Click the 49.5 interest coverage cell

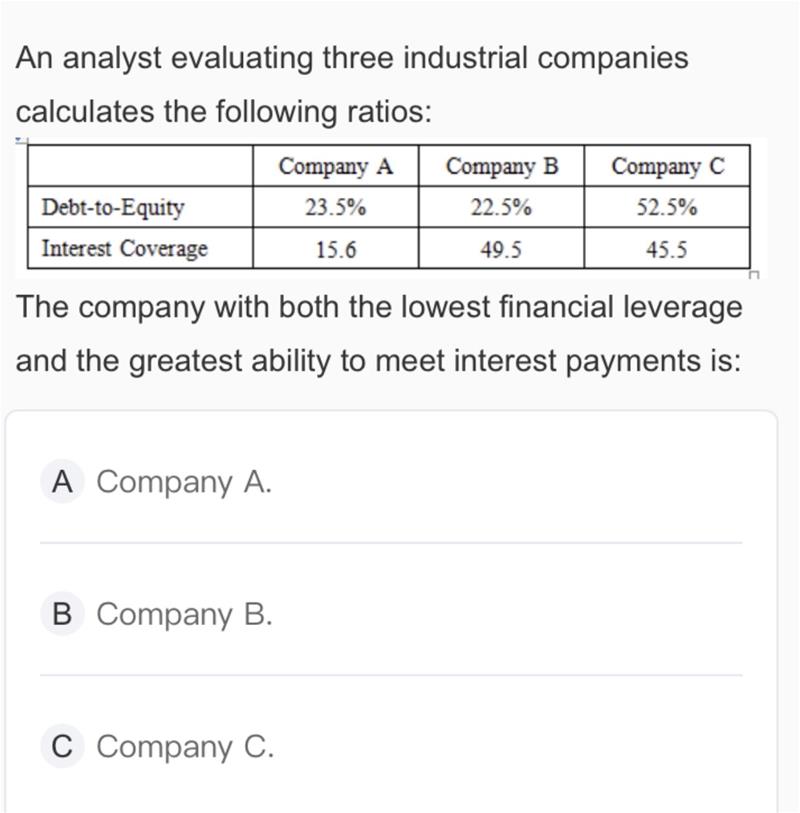[501, 250]
